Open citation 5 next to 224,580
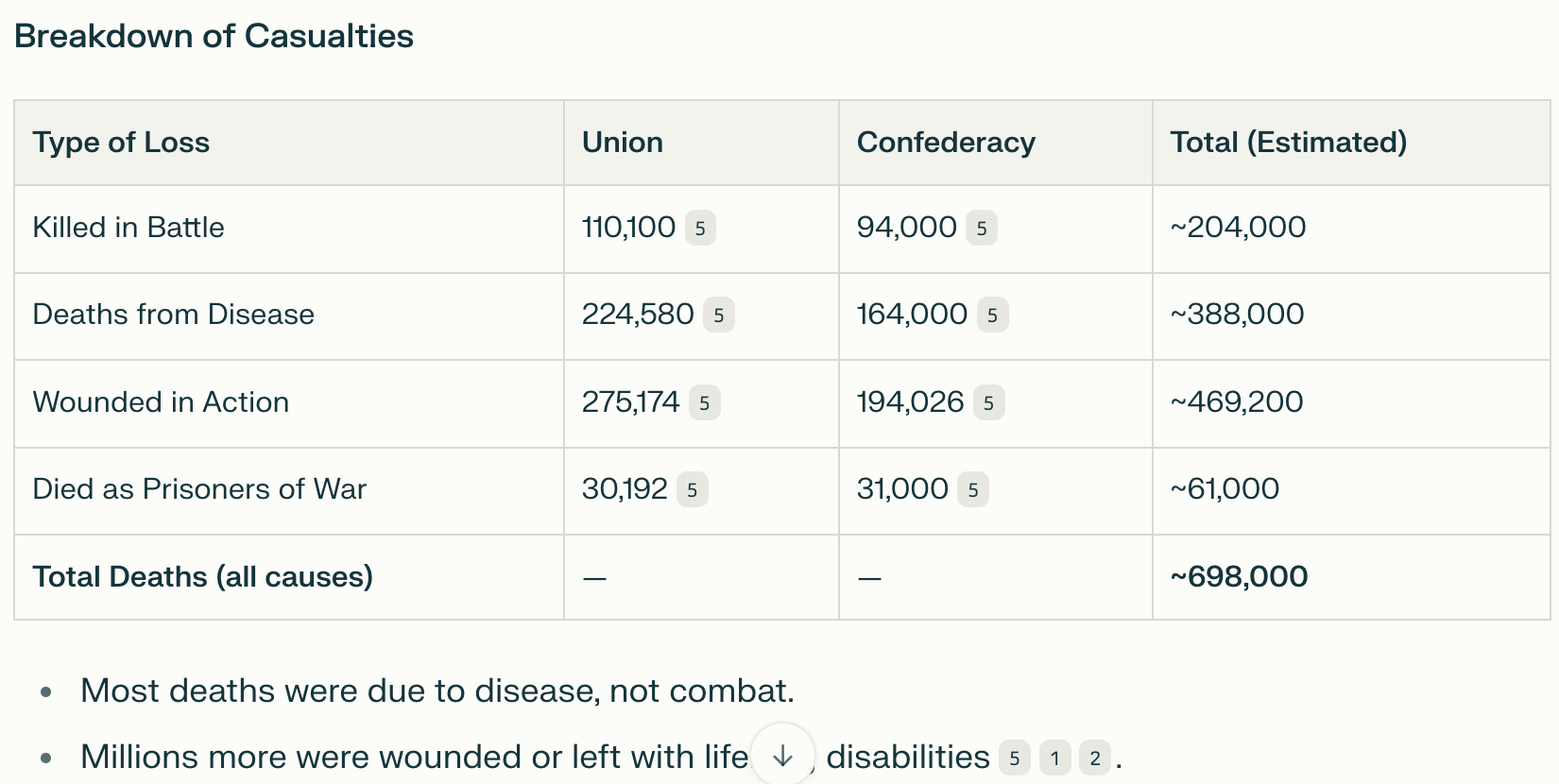 [719, 315]
